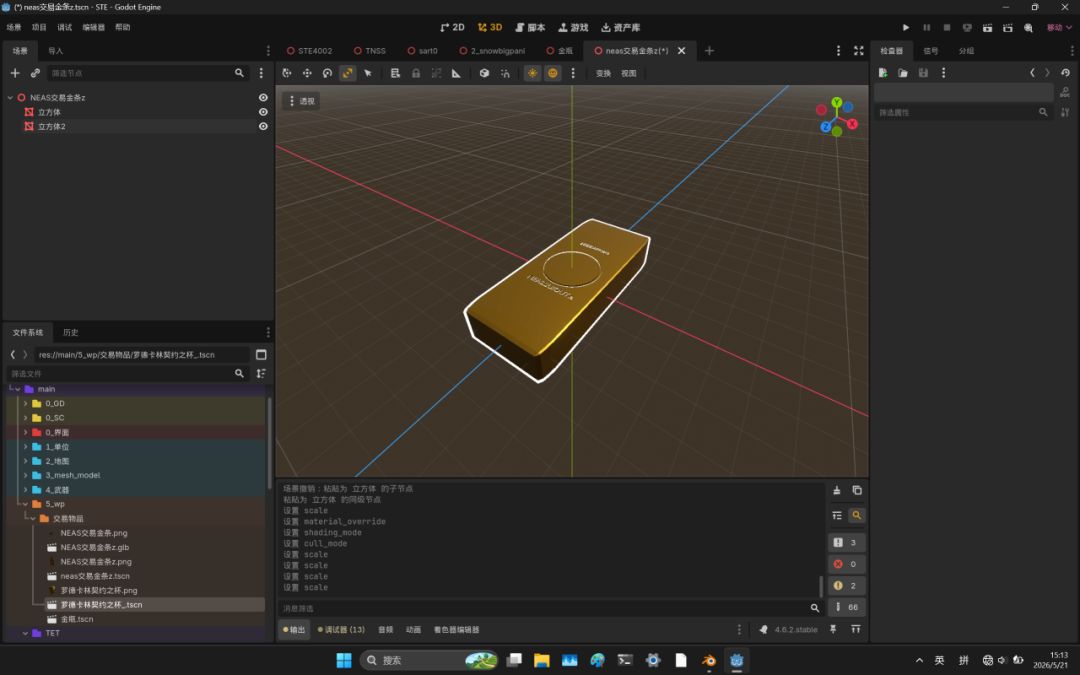This screenshot has height=675, width=1080.
Task: Toggle error messages filter showing 0
Action: [847, 564]
